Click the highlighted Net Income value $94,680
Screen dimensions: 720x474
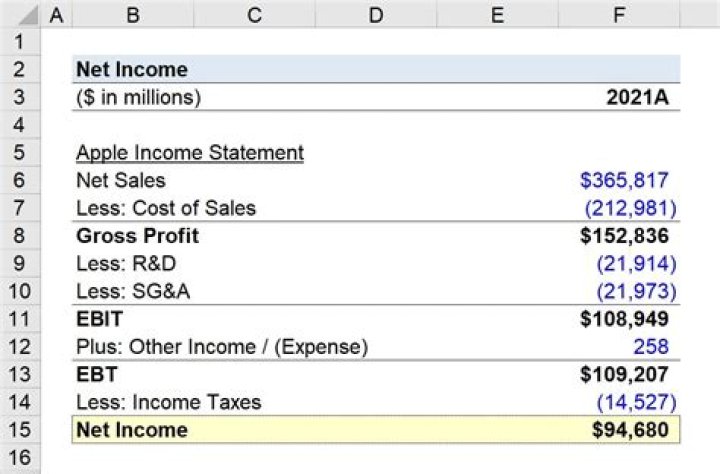pyautogui.click(x=629, y=430)
